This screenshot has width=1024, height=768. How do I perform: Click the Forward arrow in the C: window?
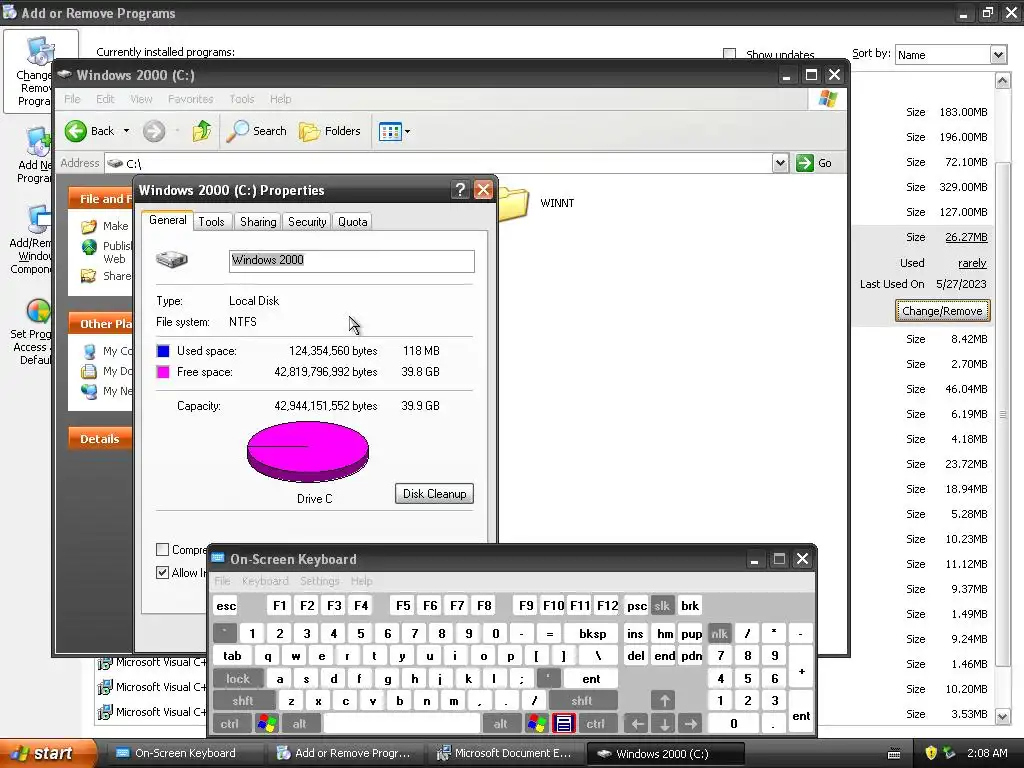click(154, 131)
